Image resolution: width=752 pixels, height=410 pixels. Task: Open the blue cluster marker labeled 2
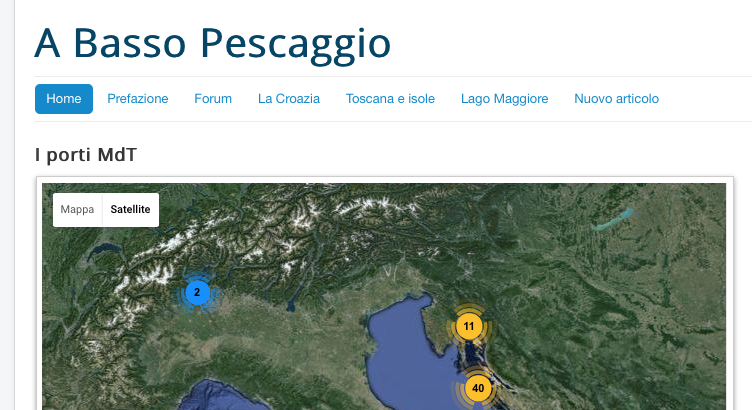tap(197, 293)
